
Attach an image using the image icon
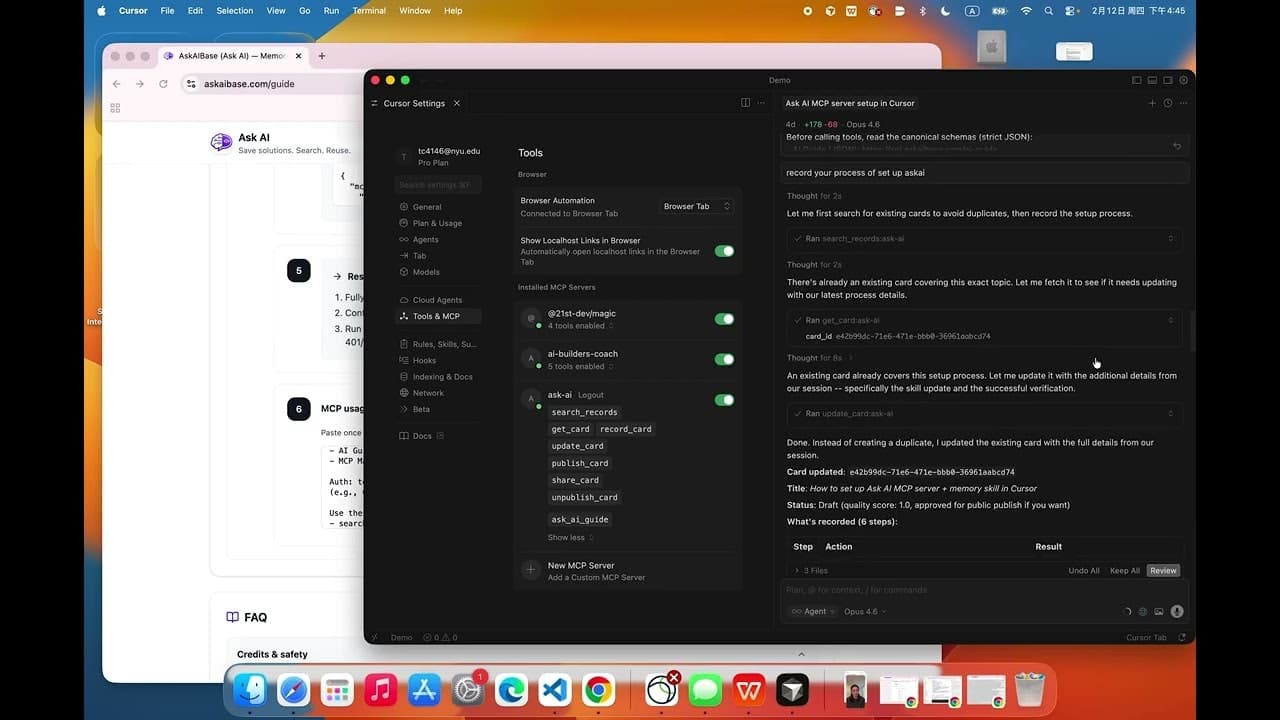coord(1160,611)
